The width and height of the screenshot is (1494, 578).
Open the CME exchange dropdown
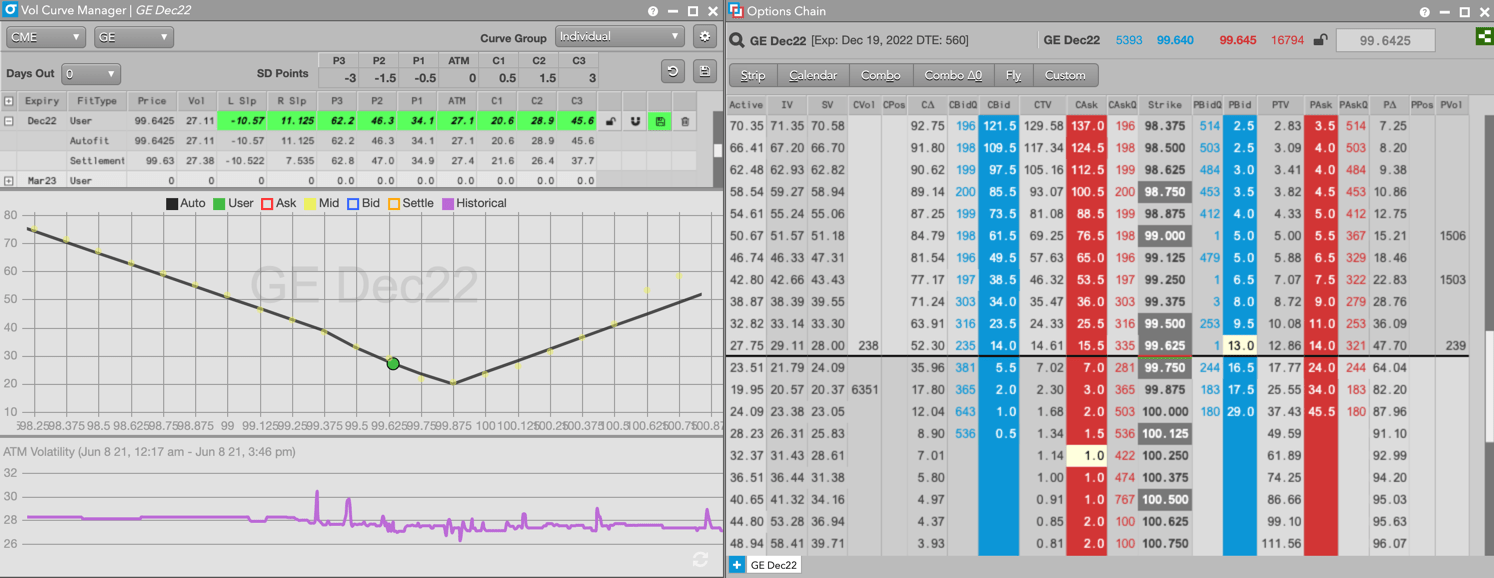point(45,37)
